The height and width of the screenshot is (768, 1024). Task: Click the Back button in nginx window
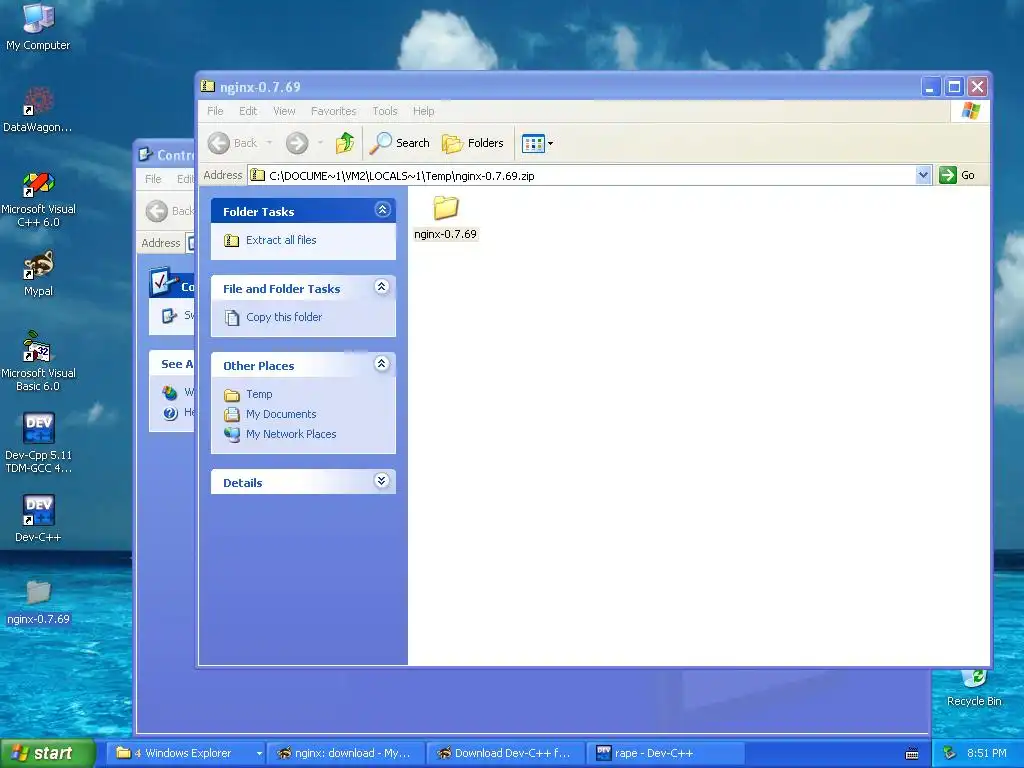click(233, 143)
